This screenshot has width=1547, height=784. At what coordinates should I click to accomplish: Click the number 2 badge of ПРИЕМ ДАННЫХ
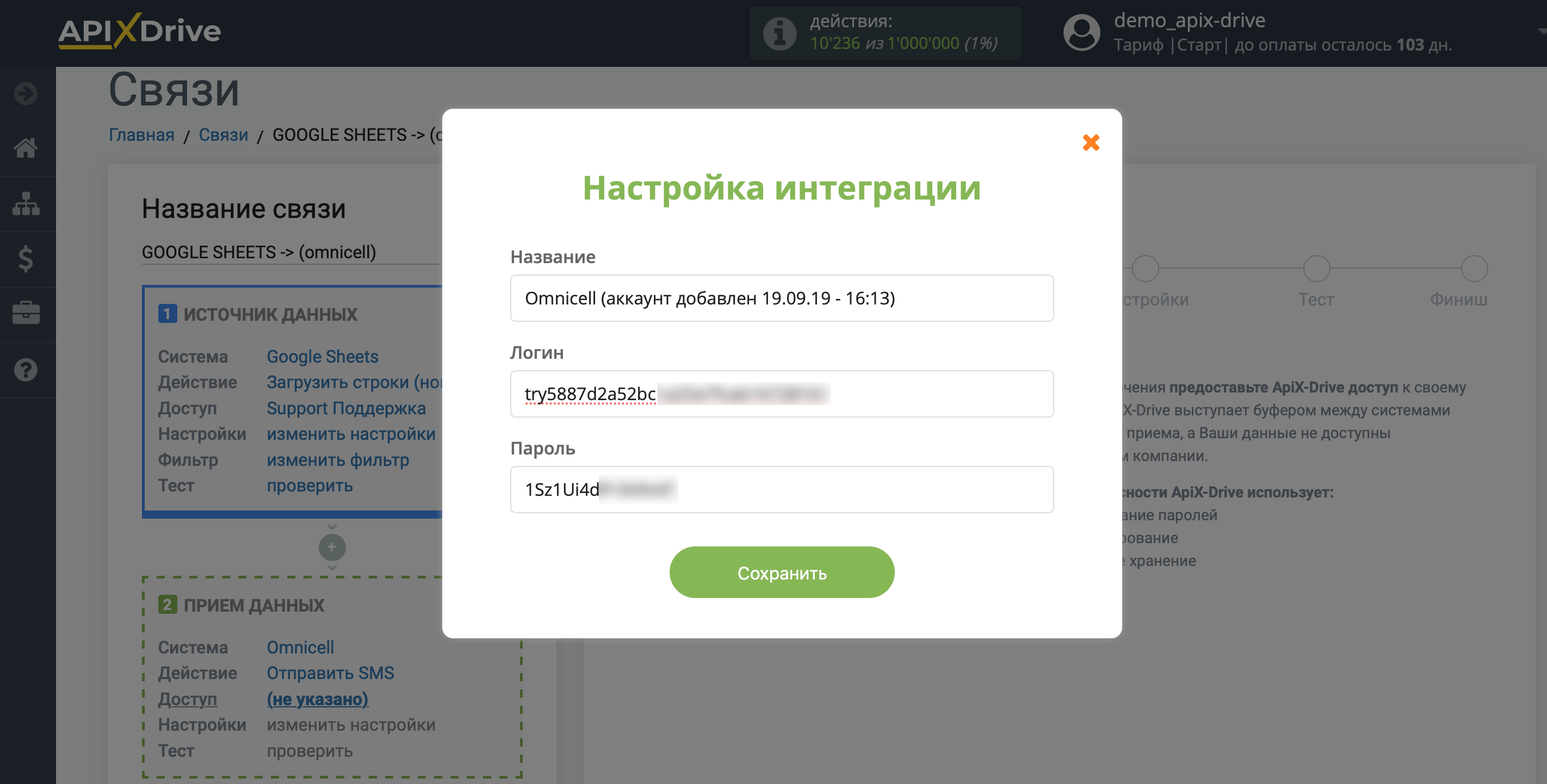pos(167,605)
